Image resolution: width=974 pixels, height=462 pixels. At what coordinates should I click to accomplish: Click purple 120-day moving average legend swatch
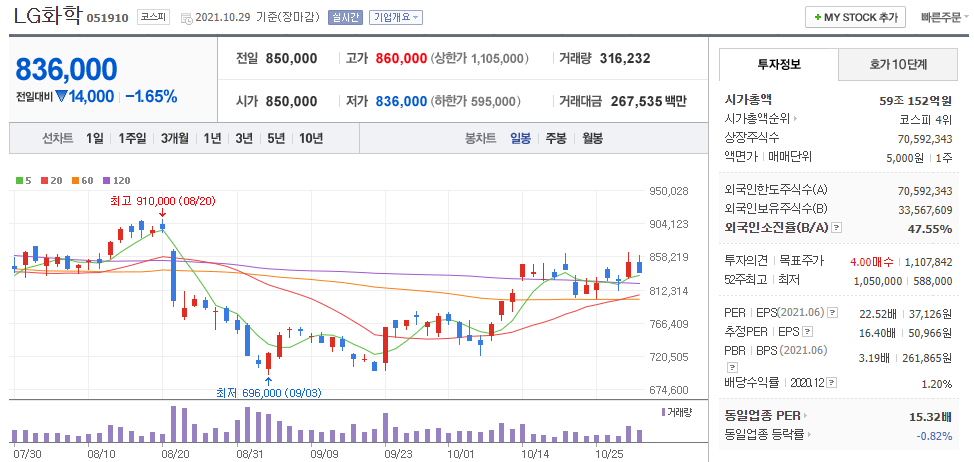pyautogui.click(x=105, y=181)
